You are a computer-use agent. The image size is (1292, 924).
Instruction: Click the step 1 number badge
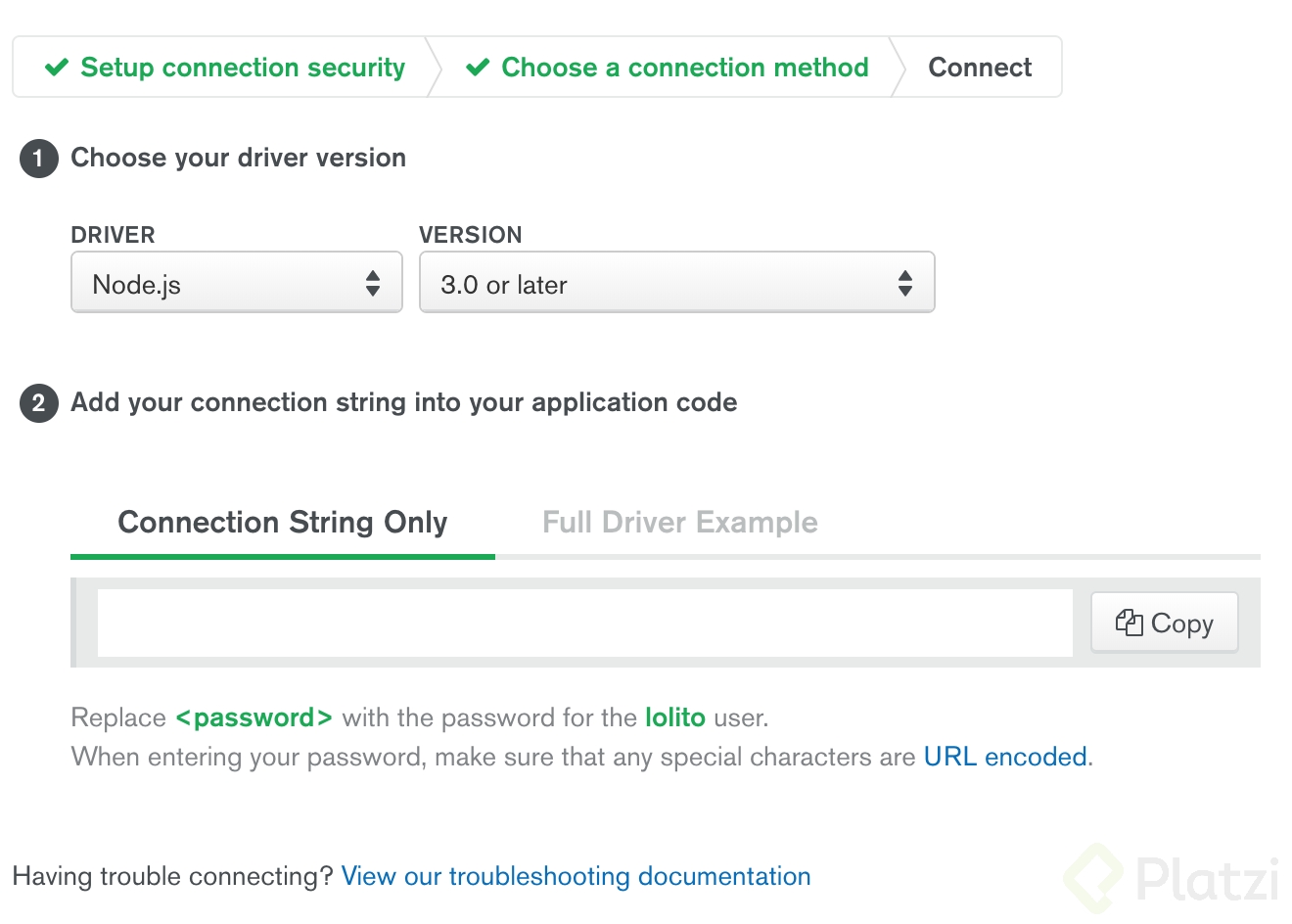(x=38, y=159)
